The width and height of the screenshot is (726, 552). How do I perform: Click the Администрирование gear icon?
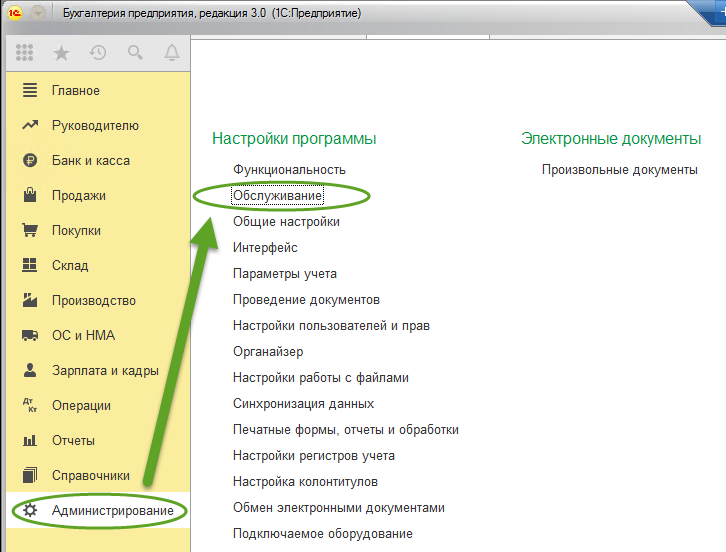coord(30,510)
